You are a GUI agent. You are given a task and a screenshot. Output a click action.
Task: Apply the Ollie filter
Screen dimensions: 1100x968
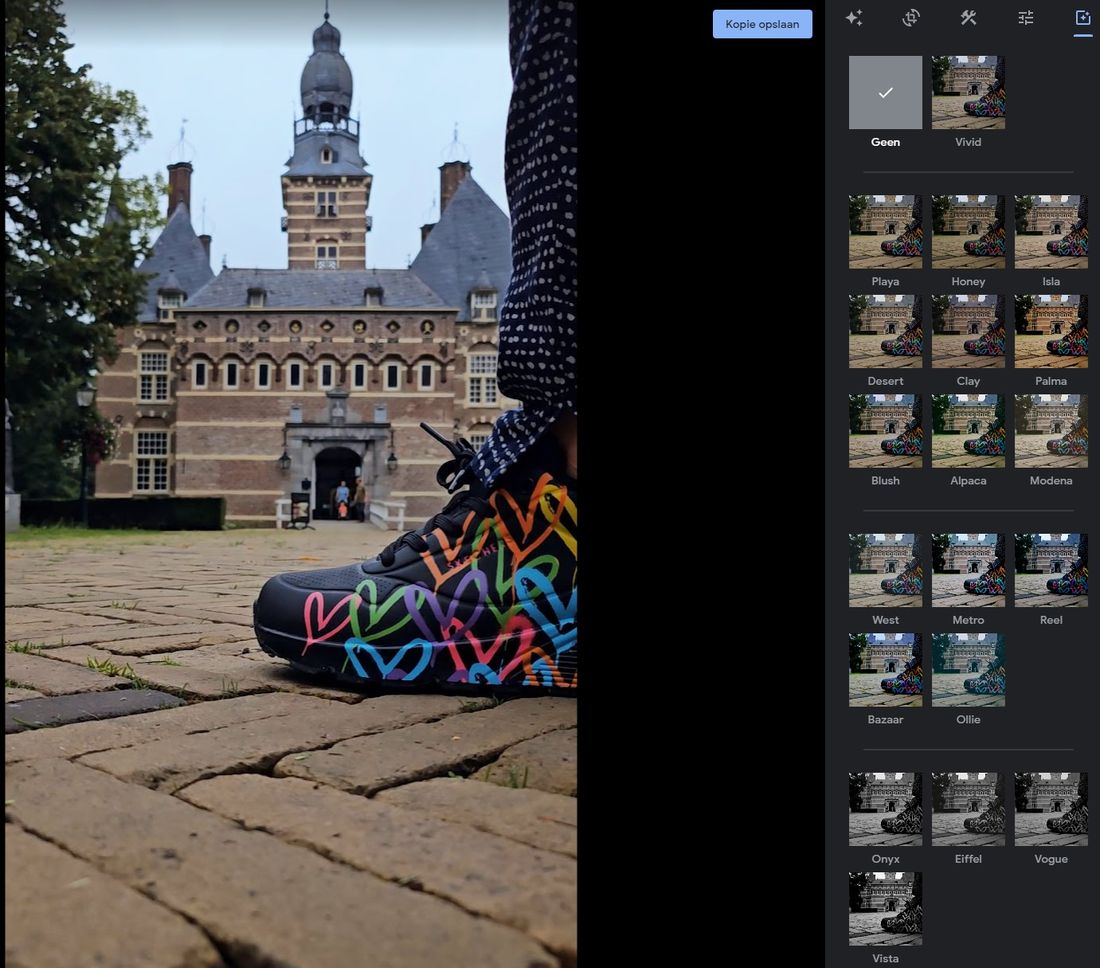click(x=968, y=670)
